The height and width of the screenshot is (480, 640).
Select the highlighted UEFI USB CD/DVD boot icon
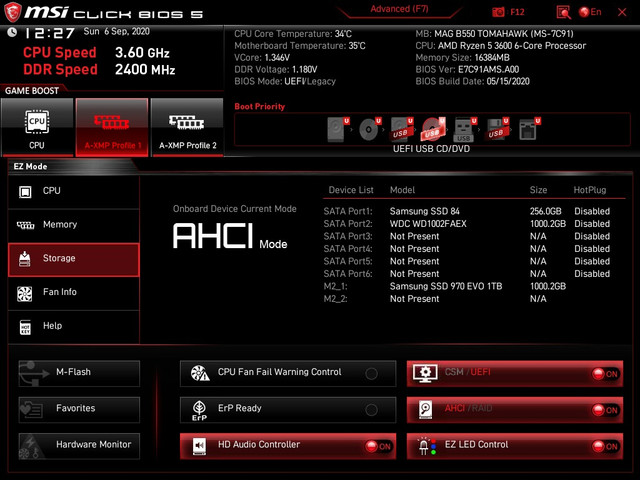433,129
